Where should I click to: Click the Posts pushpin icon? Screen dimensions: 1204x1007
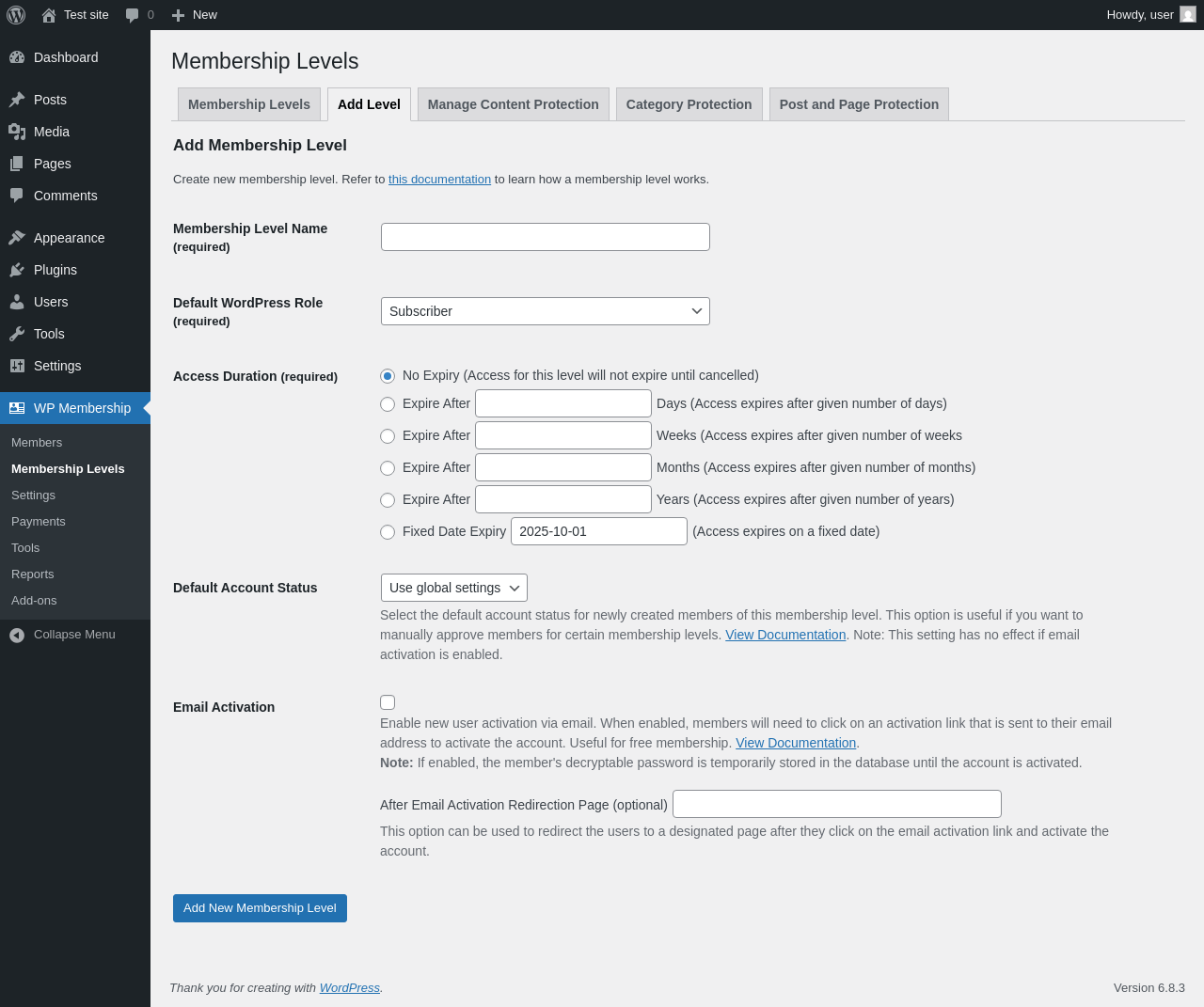pyautogui.click(x=17, y=100)
